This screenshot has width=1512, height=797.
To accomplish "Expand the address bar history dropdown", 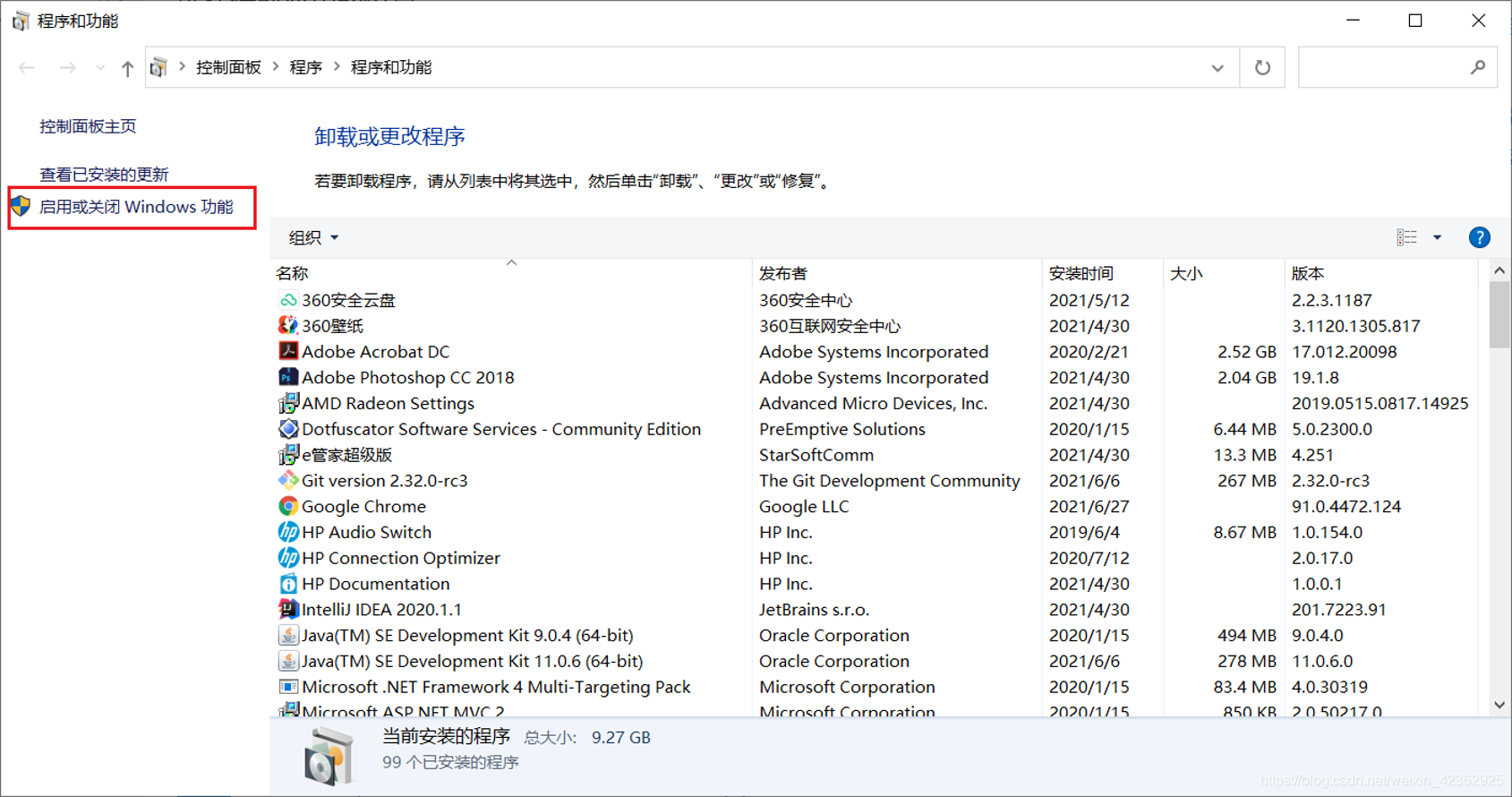I will 1217,68.
